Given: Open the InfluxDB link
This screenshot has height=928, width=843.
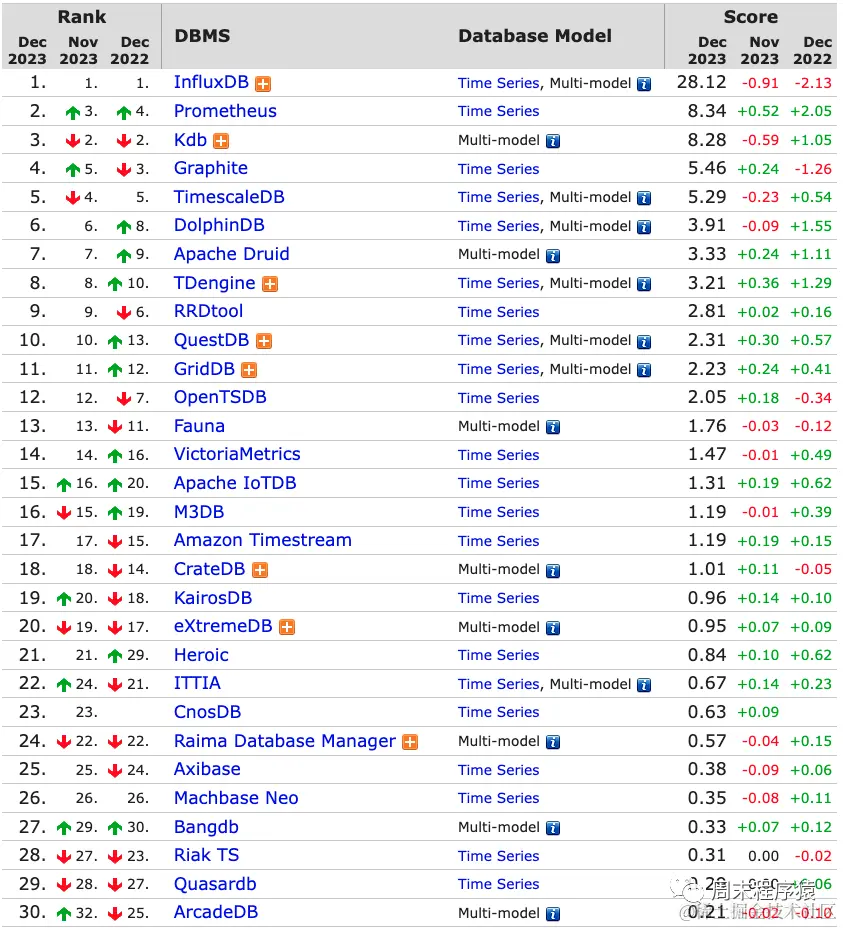Looking at the screenshot, I should [x=211, y=82].
